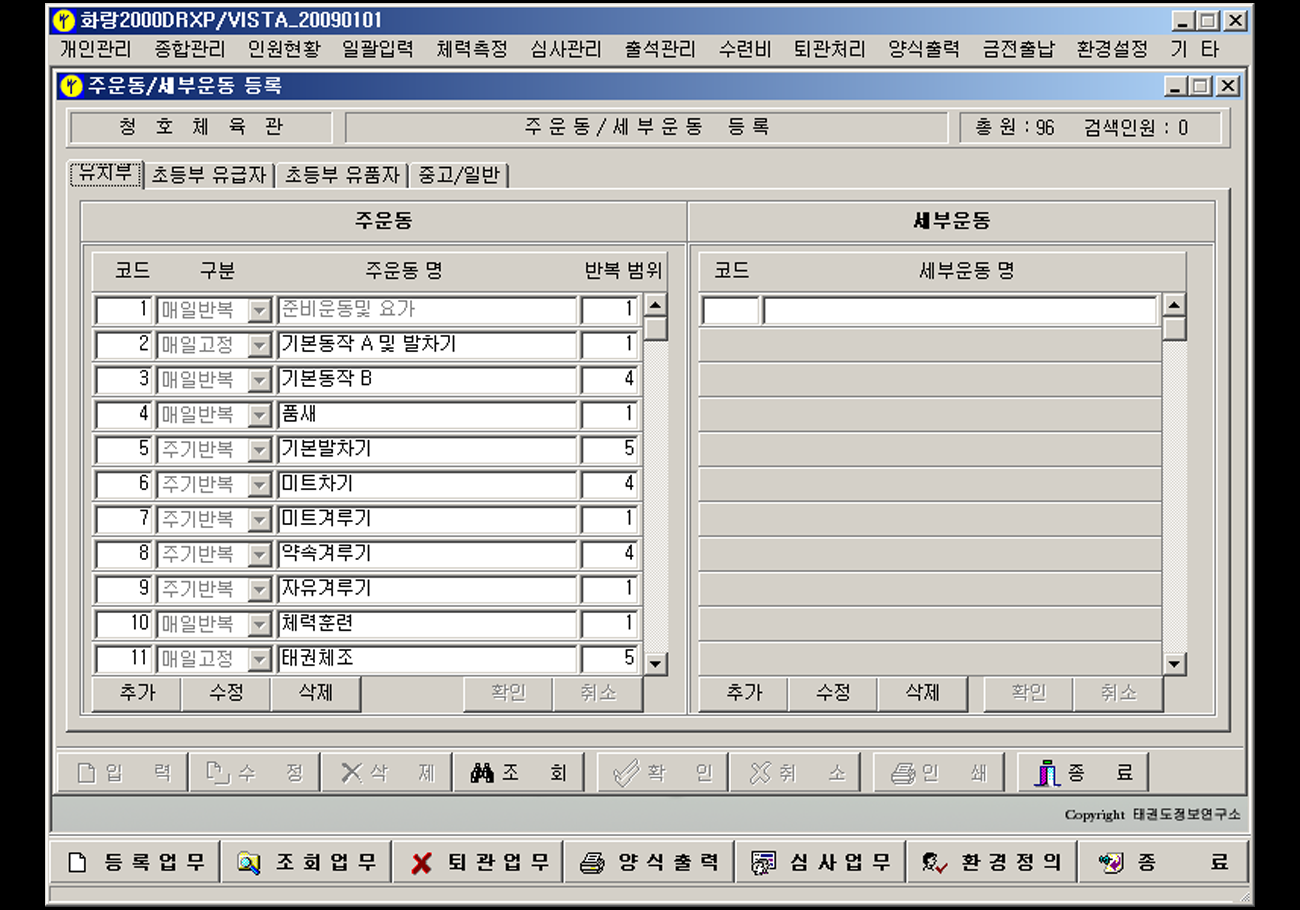
Task: Select the 중고/일반 tab
Action: pyautogui.click(x=460, y=175)
